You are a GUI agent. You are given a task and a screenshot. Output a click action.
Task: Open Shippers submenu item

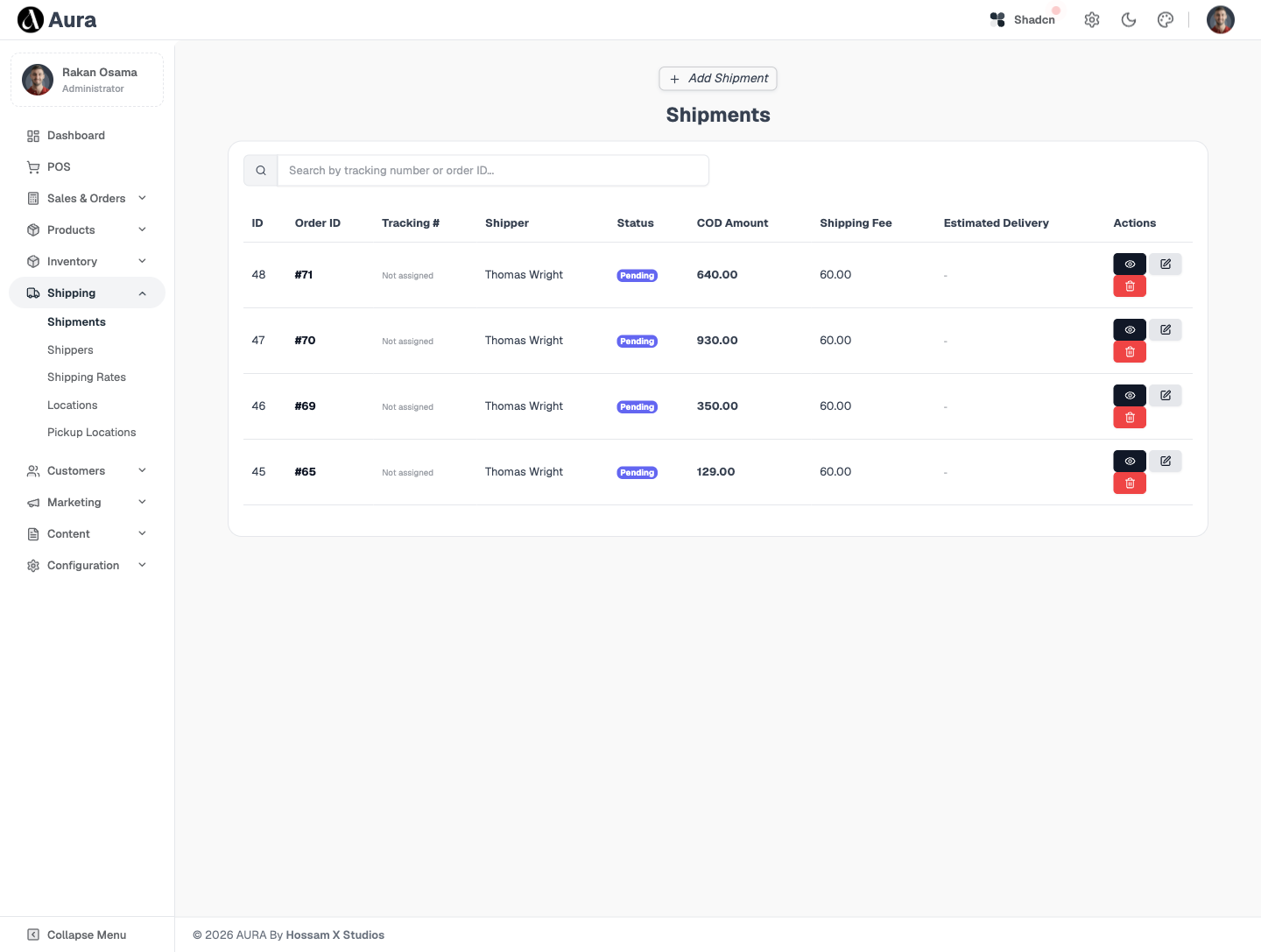click(x=70, y=349)
